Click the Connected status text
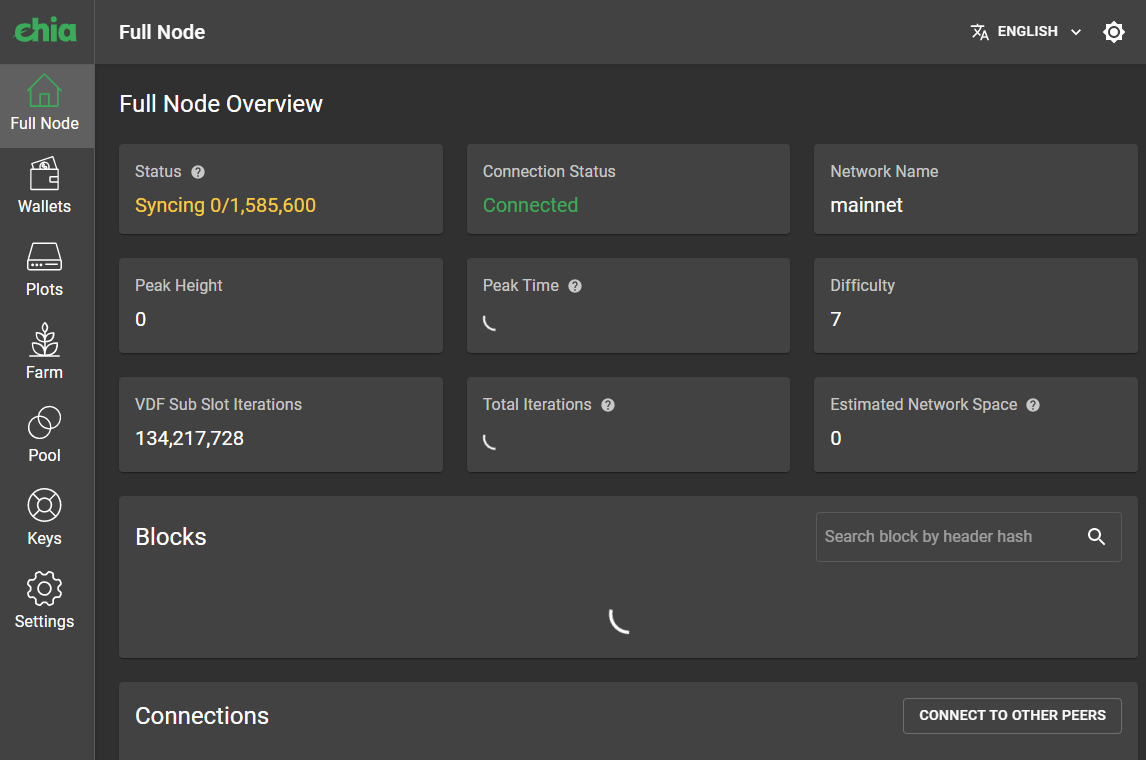The height and width of the screenshot is (760, 1146). 531,205
